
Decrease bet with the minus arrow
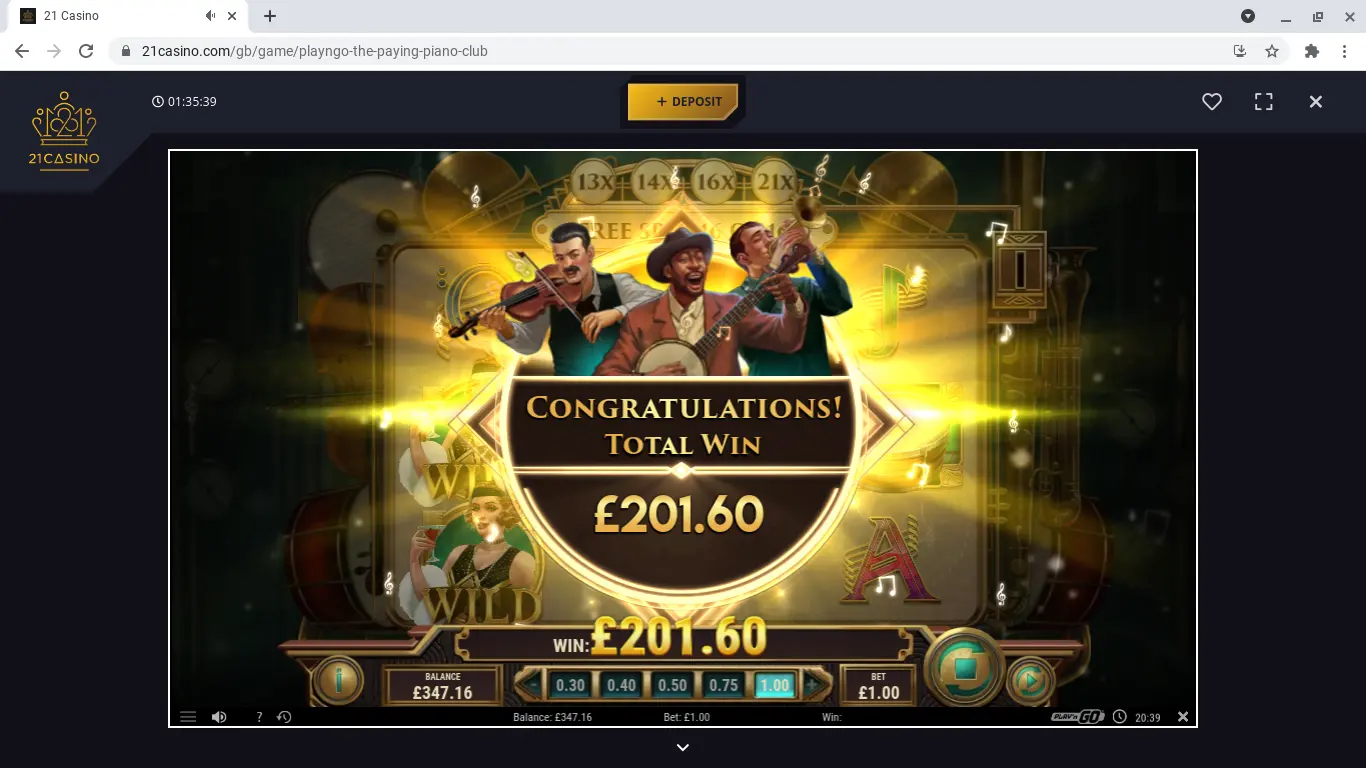click(532, 685)
